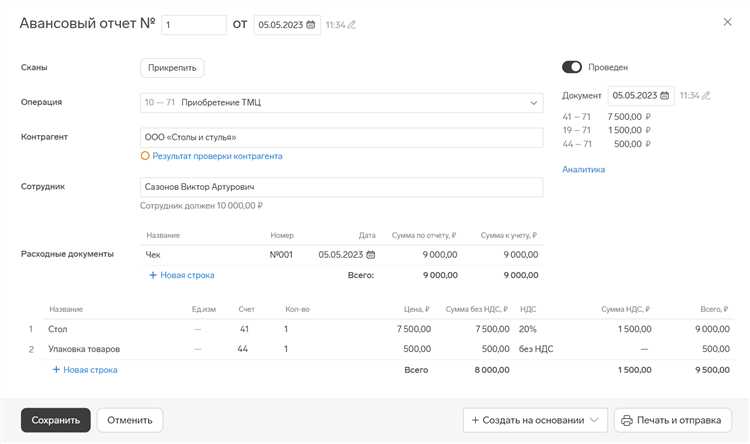Open НДС selector for Упаковка товаров row
The width and height of the screenshot is (750, 444).
535,349
